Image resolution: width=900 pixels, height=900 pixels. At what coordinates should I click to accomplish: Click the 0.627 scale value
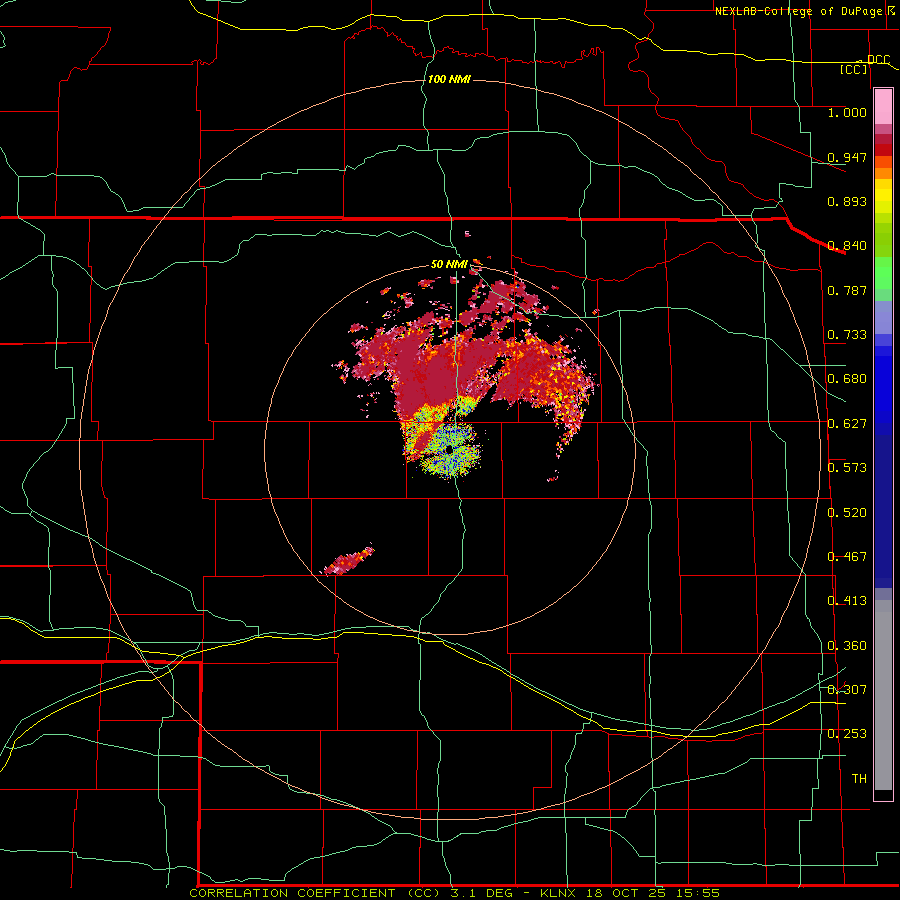847,424
